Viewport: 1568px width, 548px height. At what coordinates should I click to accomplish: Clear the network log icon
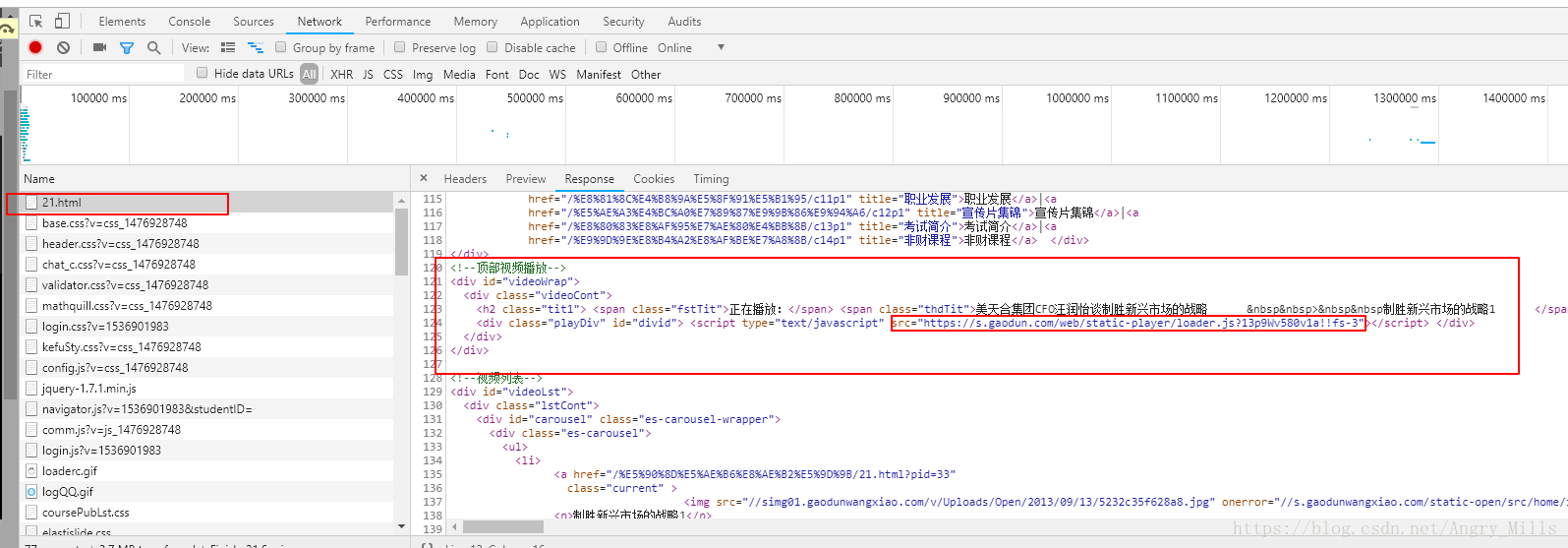tap(64, 47)
